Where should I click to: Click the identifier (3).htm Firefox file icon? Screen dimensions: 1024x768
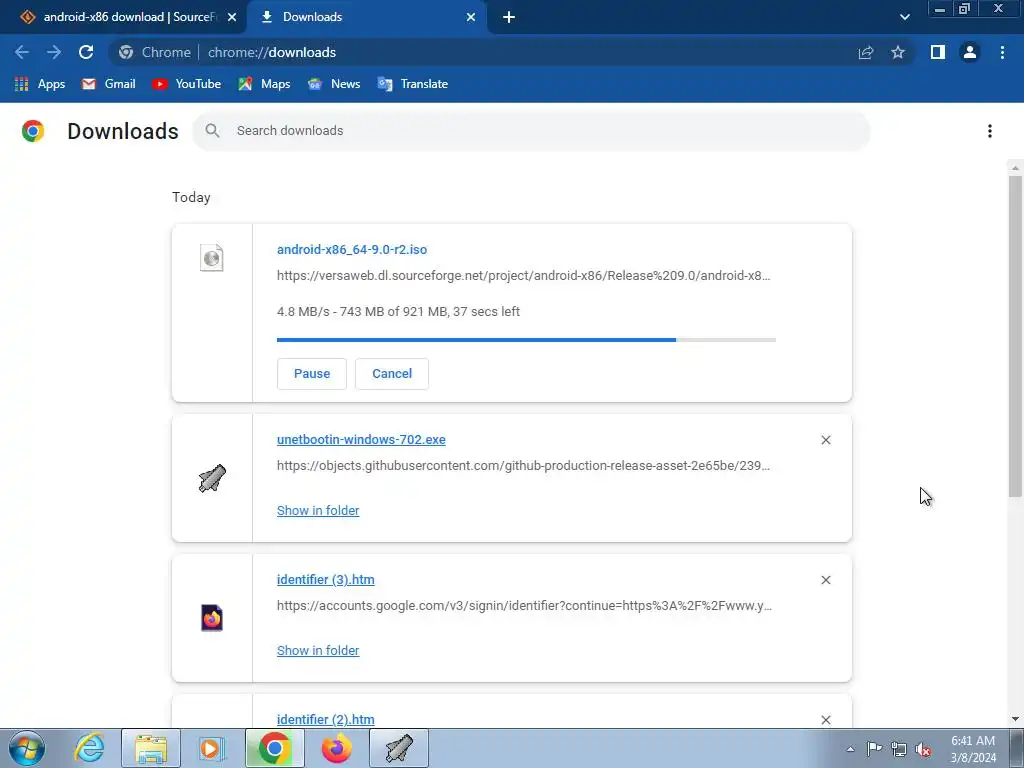click(x=212, y=618)
